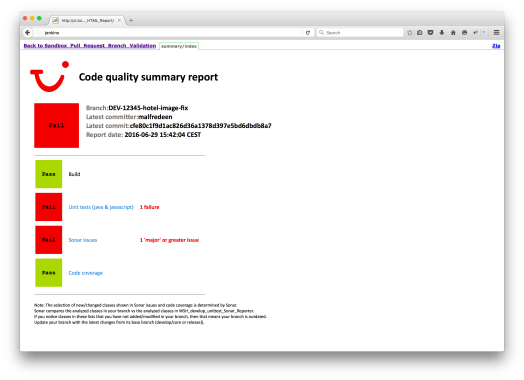Open the downloads arrow icon

tap(442, 32)
